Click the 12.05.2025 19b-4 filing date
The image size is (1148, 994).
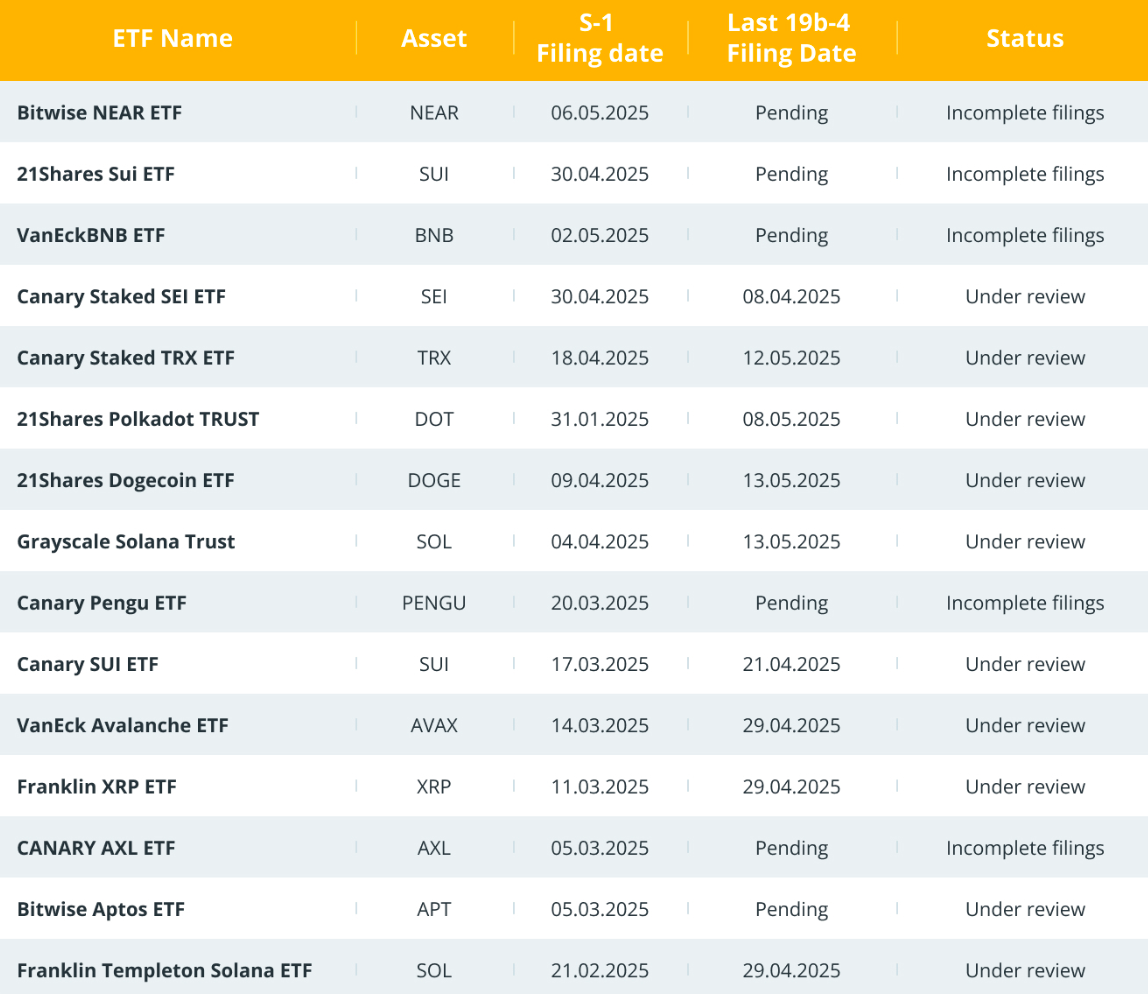(791, 358)
